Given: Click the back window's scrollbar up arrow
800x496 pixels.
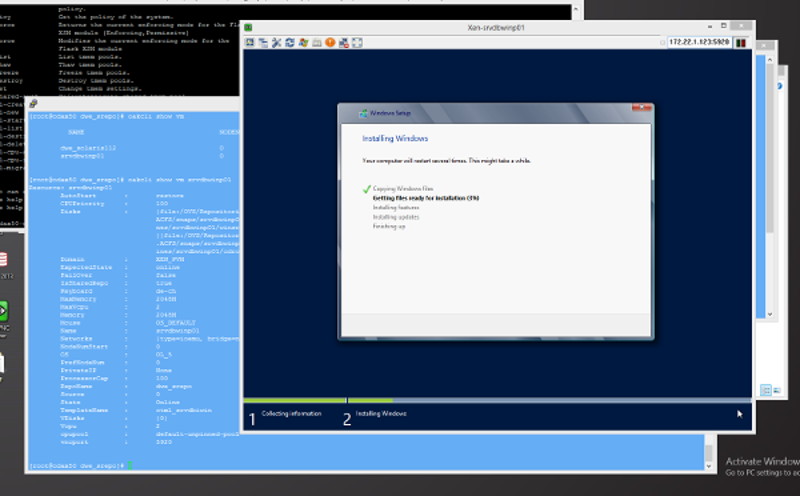Looking at the screenshot, I should (770, 60).
